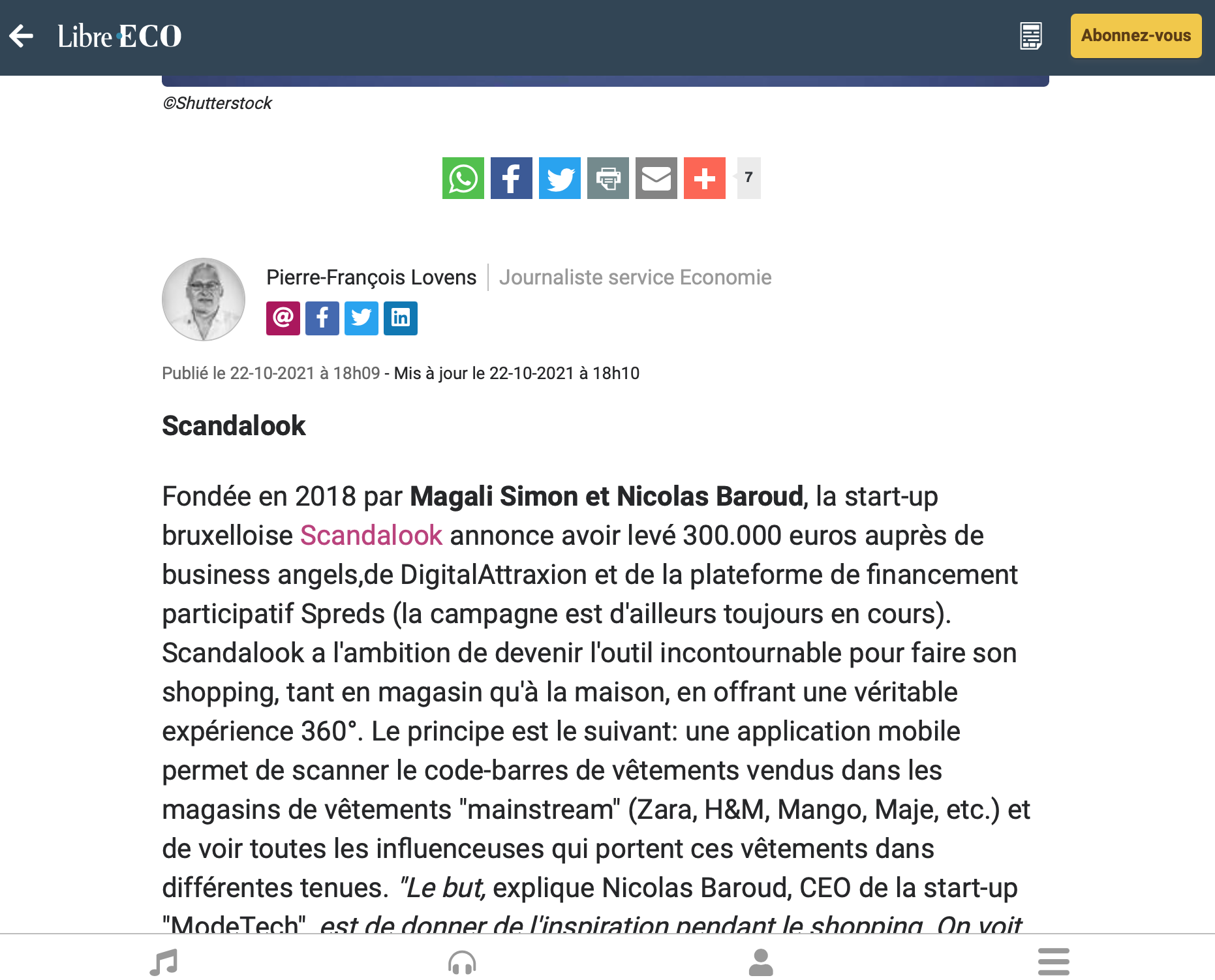This screenshot has width=1215, height=980.
Task: Email the author via the @ icon
Action: (283, 318)
